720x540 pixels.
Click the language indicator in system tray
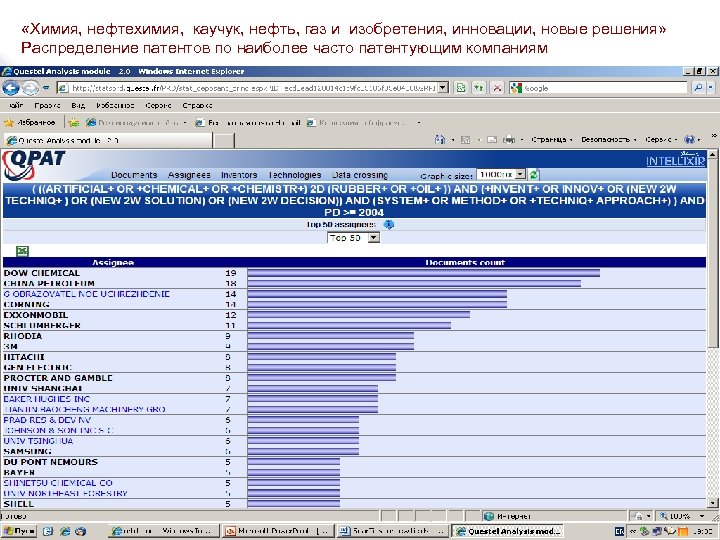click(x=619, y=531)
